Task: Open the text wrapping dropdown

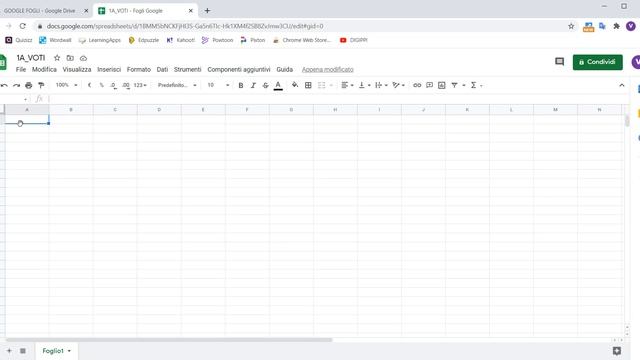Action: [381, 85]
